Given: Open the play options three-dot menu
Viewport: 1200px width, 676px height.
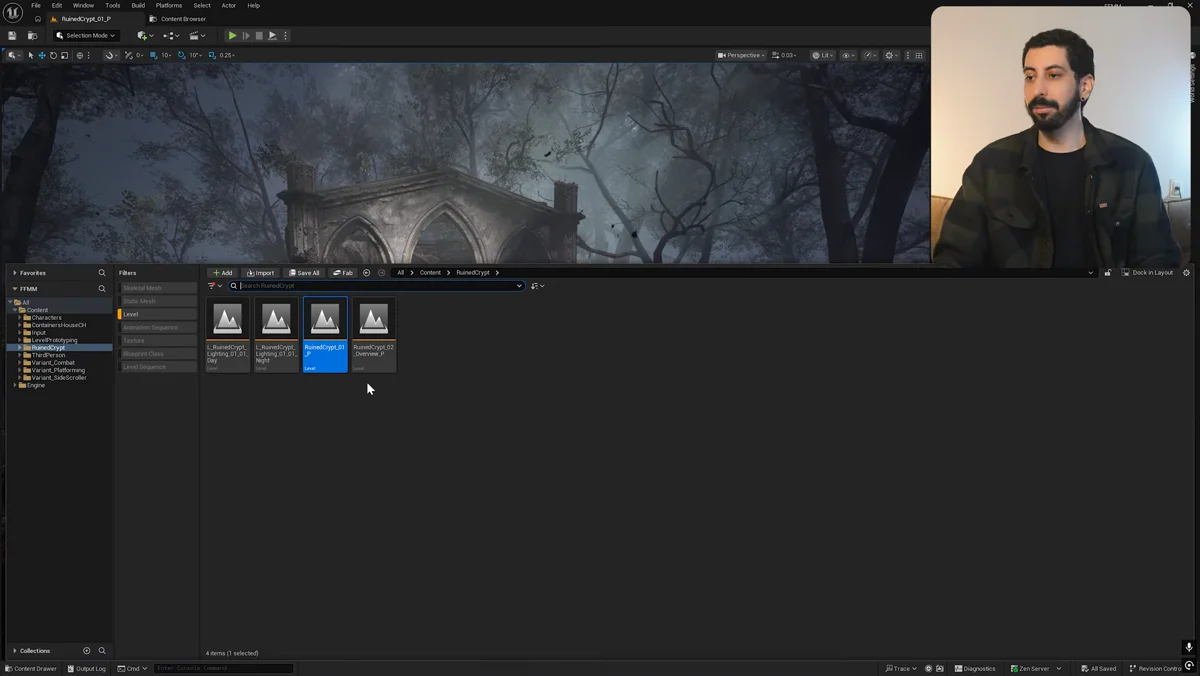Looking at the screenshot, I should point(286,36).
